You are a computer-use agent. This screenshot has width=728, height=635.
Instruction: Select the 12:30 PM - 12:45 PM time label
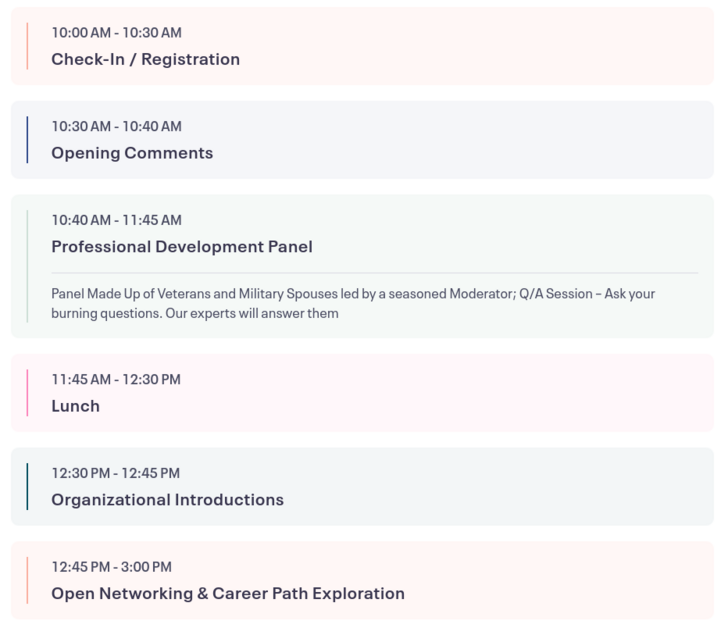[116, 473]
